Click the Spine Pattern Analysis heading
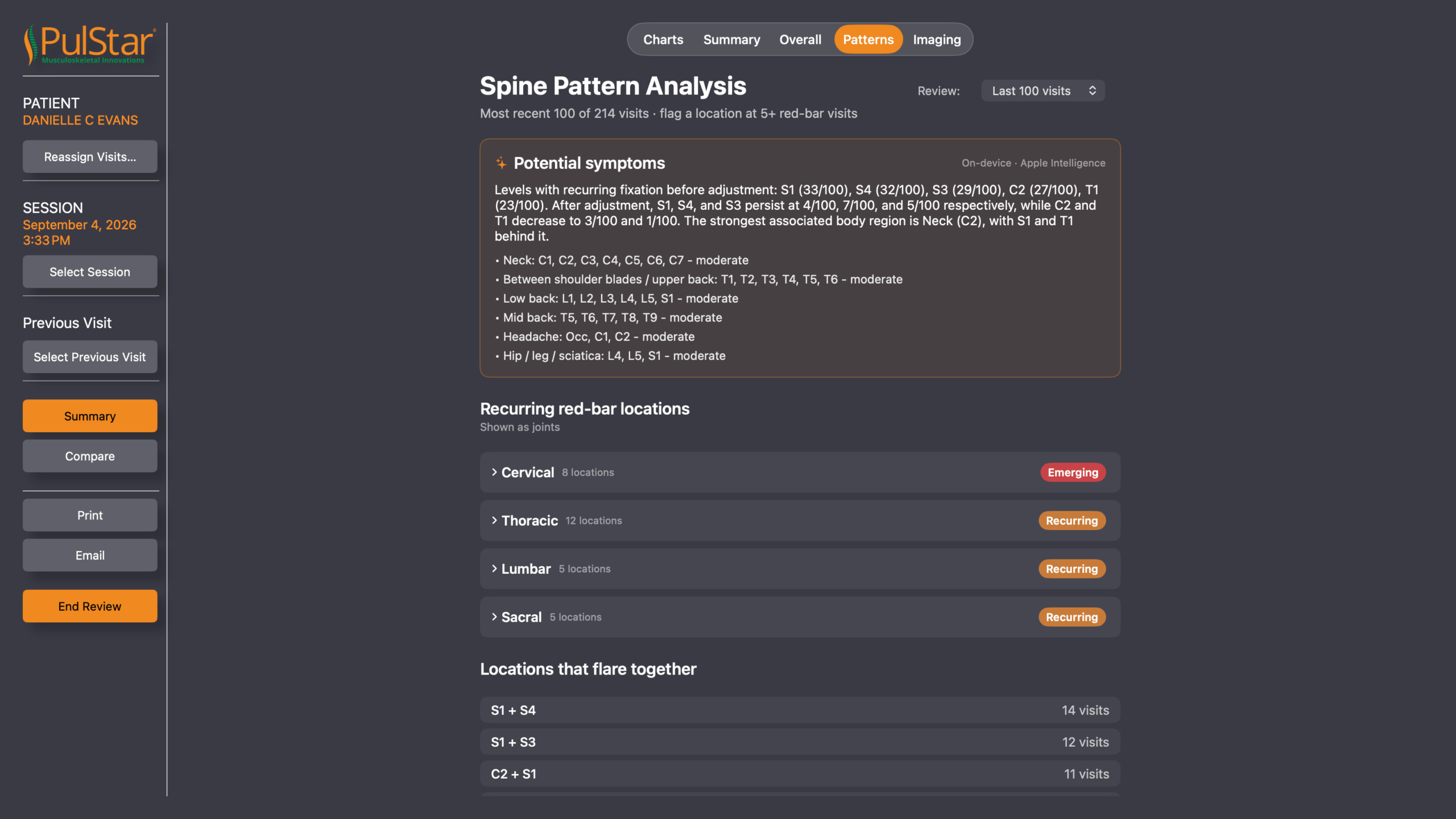Image resolution: width=1456 pixels, height=819 pixels. (x=613, y=86)
